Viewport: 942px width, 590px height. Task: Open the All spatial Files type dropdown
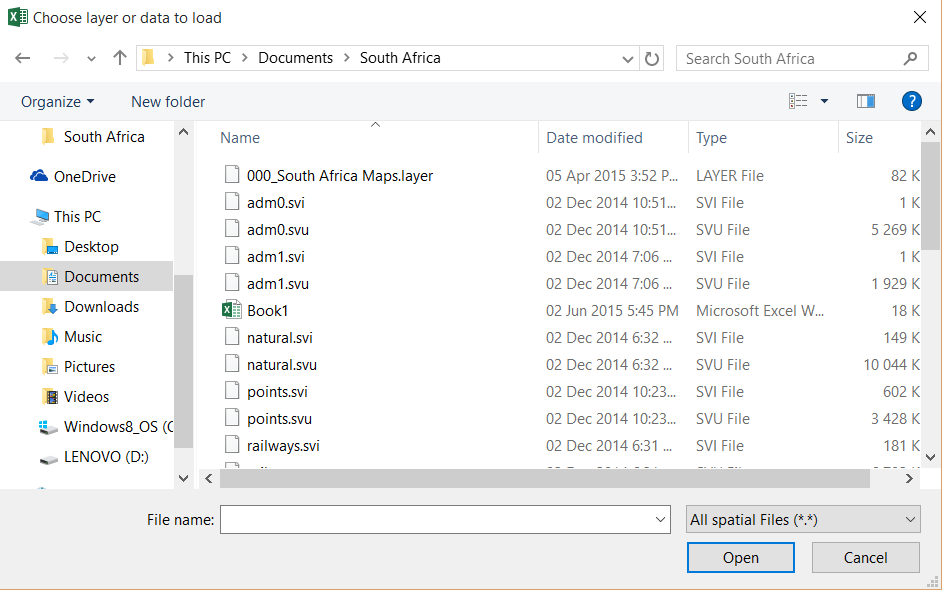(803, 519)
